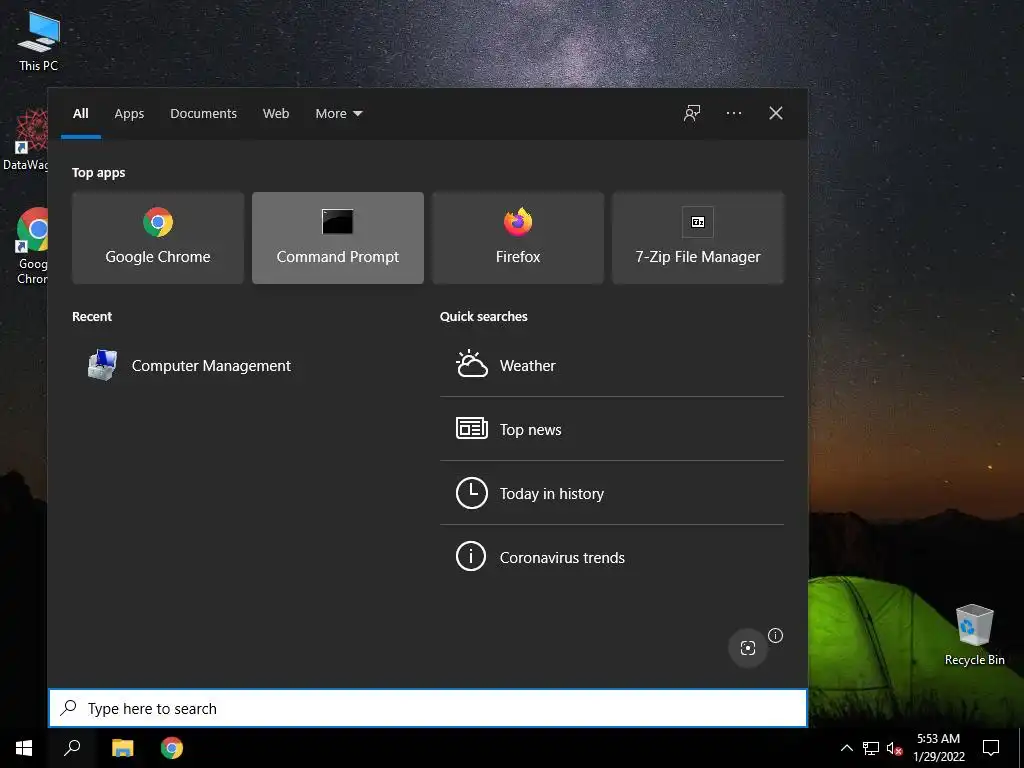Switch to the Web tab
1024x768 pixels.
(276, 114)
